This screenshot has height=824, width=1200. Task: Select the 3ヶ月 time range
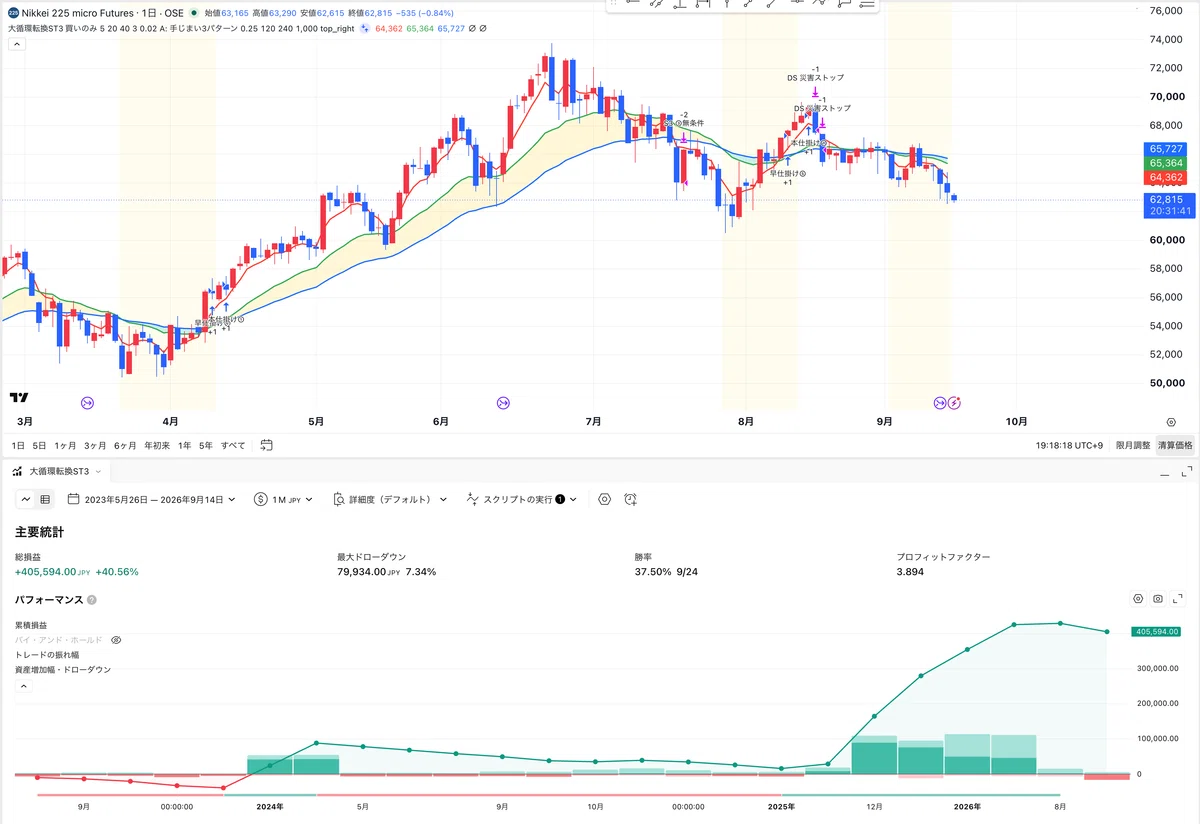tap(96, 445)
